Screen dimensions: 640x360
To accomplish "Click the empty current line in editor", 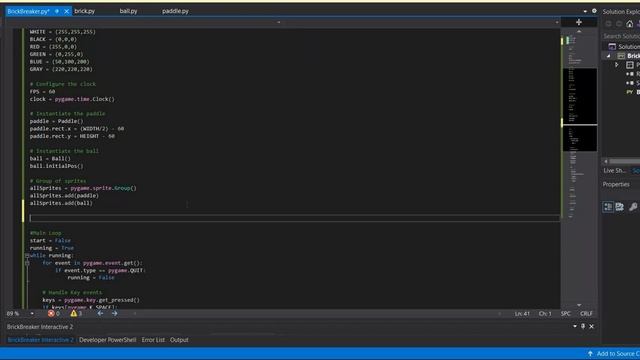I will [x=295, y=218].
